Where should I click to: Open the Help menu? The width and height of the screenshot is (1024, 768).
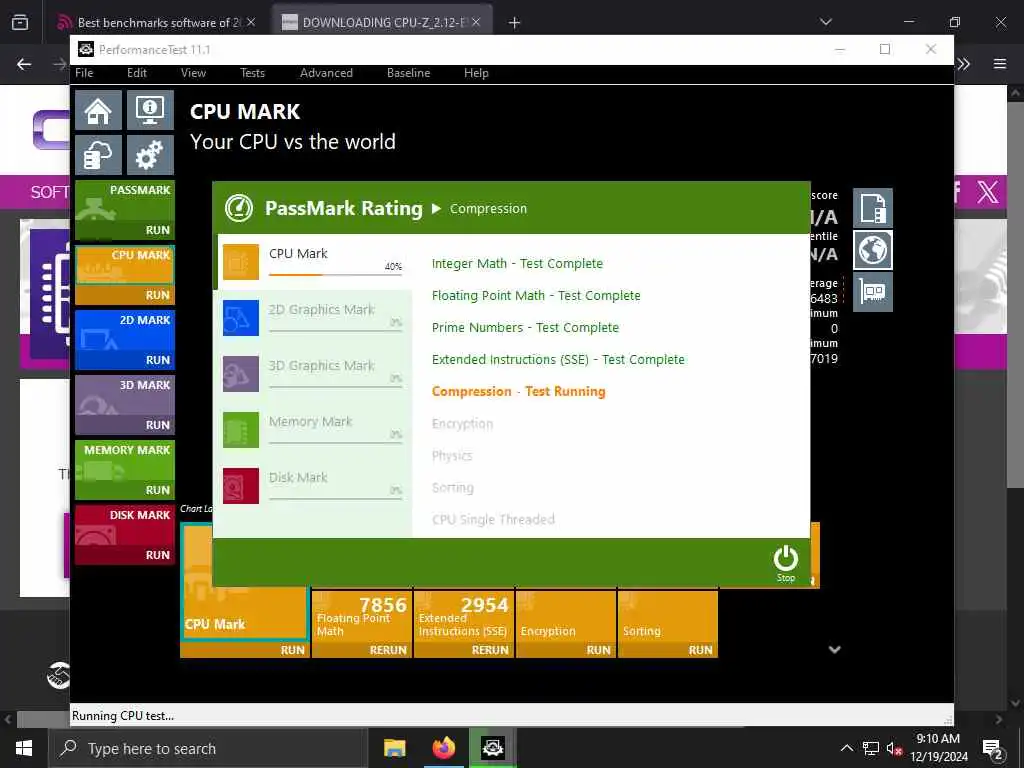[476, 72]
